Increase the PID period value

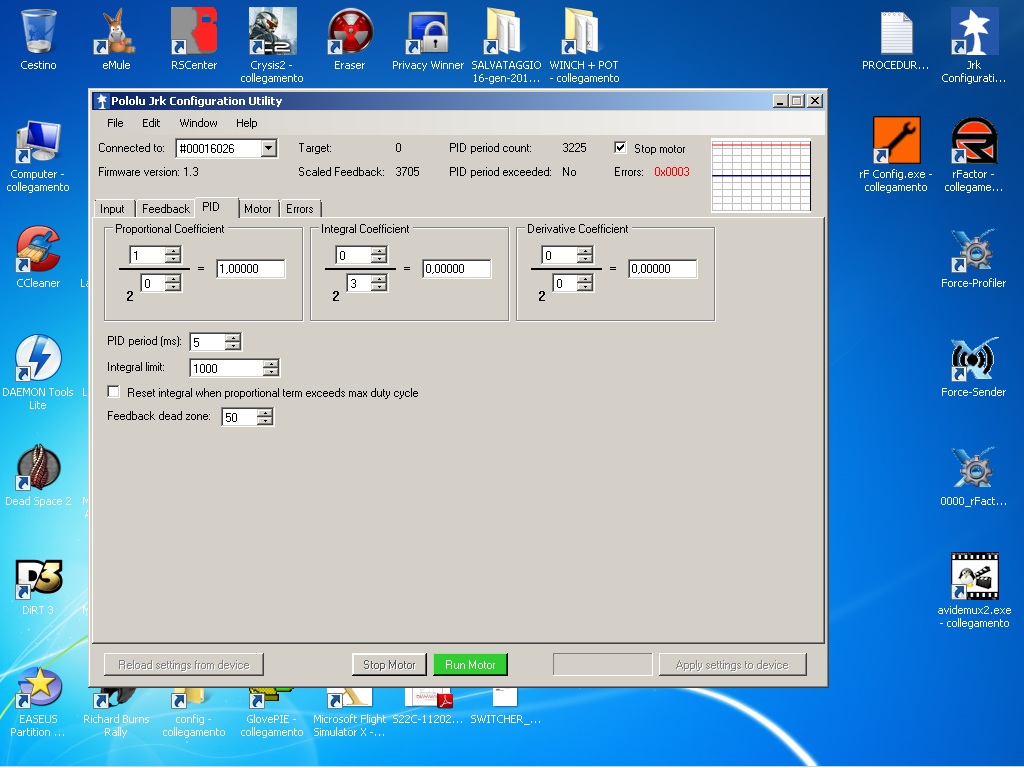coord(233,338)
